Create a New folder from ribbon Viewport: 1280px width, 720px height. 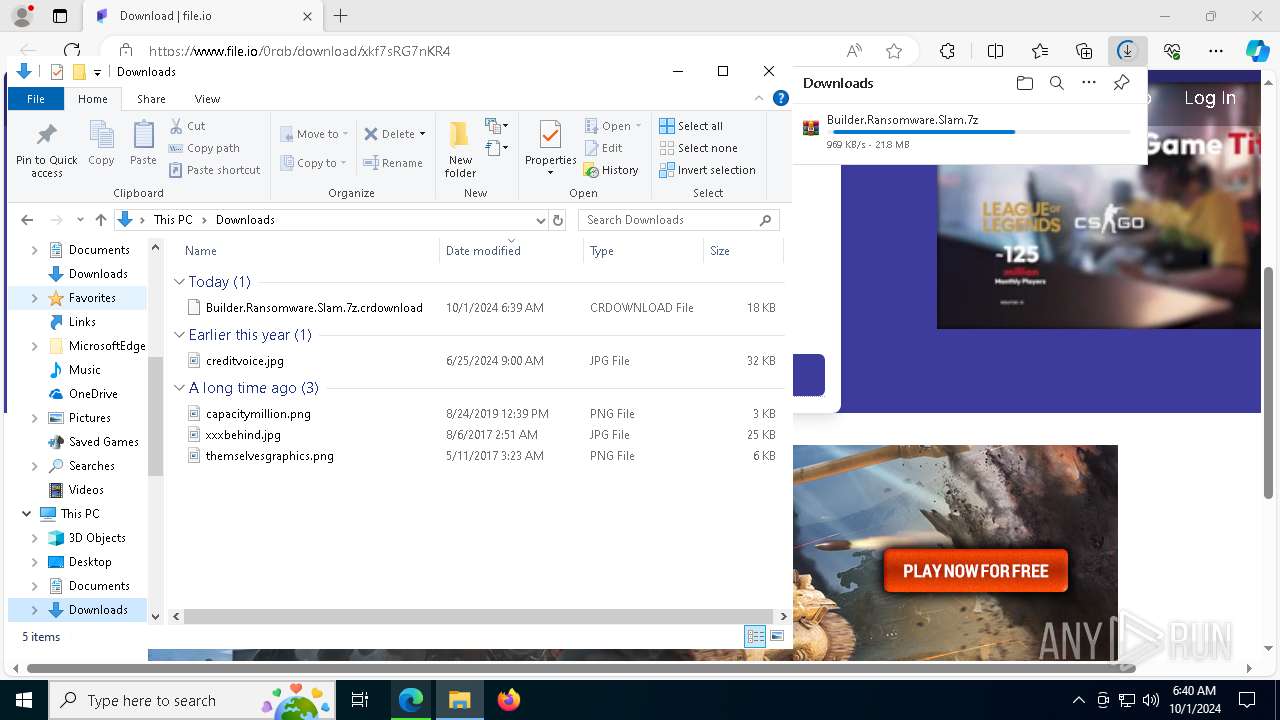click(x=460, y=149)
